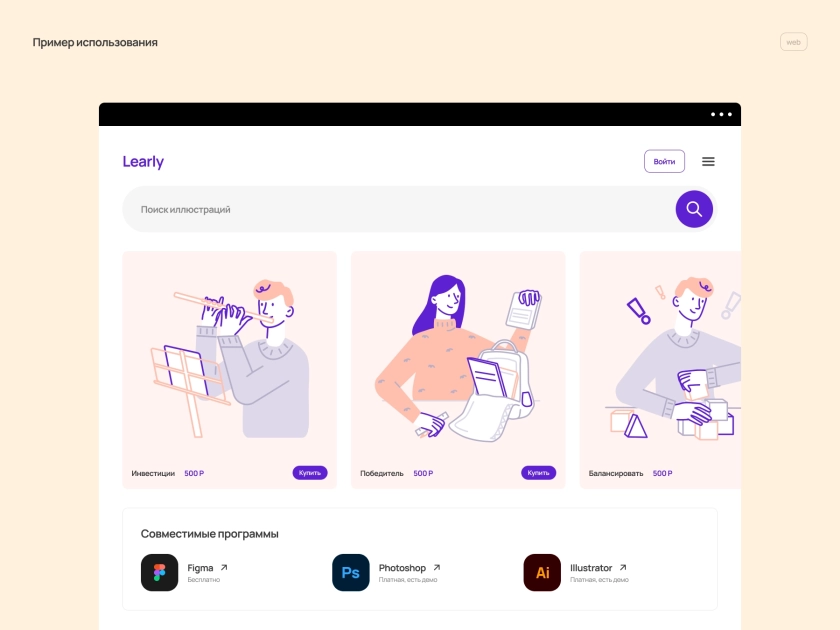Click the Photoshop Ps app icon
Screen dimensions: 840x630
[x=350, y=572]
